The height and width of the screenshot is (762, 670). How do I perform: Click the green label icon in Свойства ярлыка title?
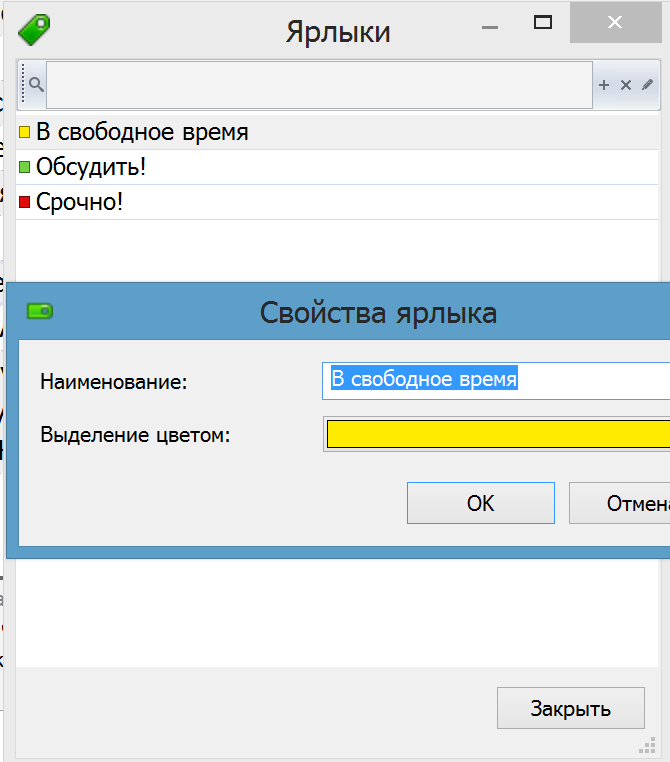(x=40, y=311)
